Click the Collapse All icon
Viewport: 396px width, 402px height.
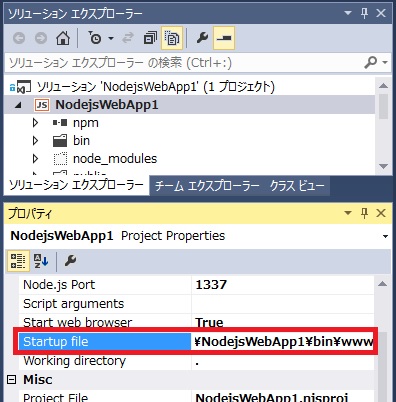150,38
